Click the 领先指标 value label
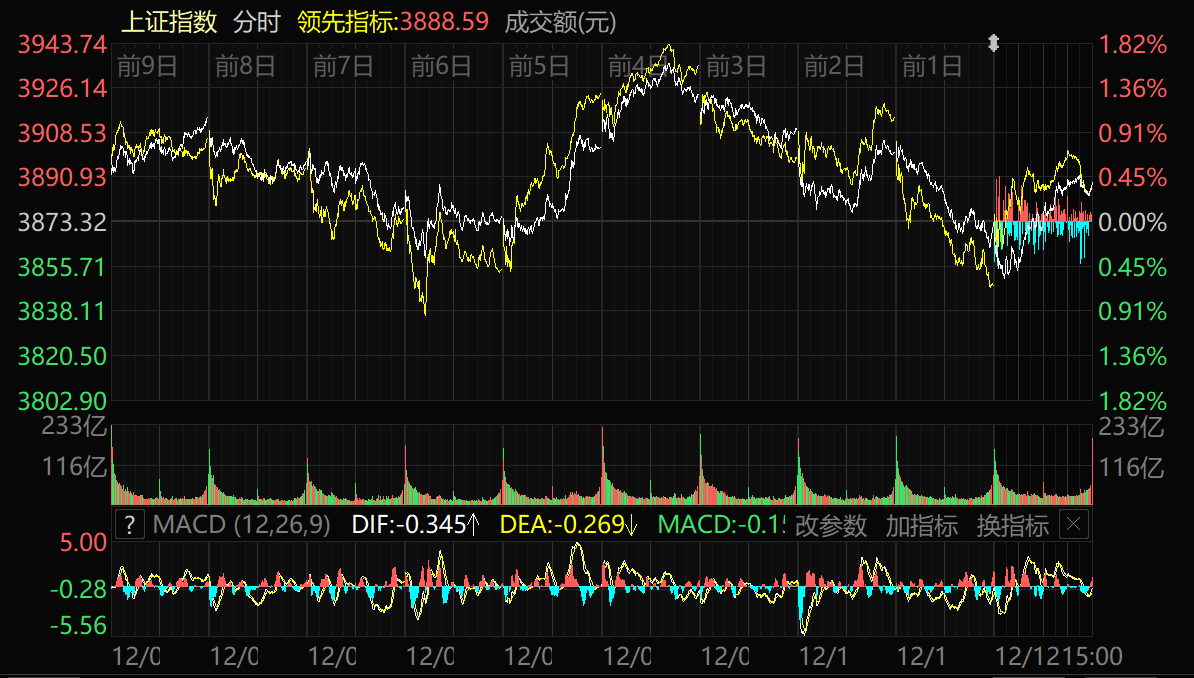 coord(393,21)
